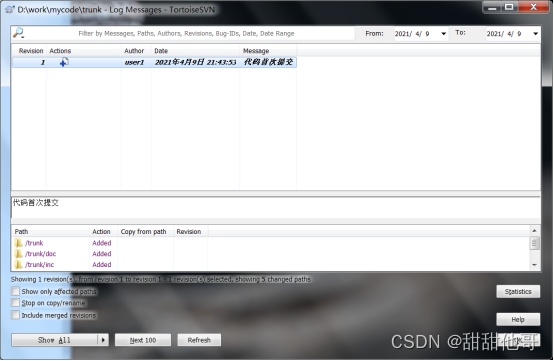Click the changed paths scrollbar up arrow

tap(534, 231)
